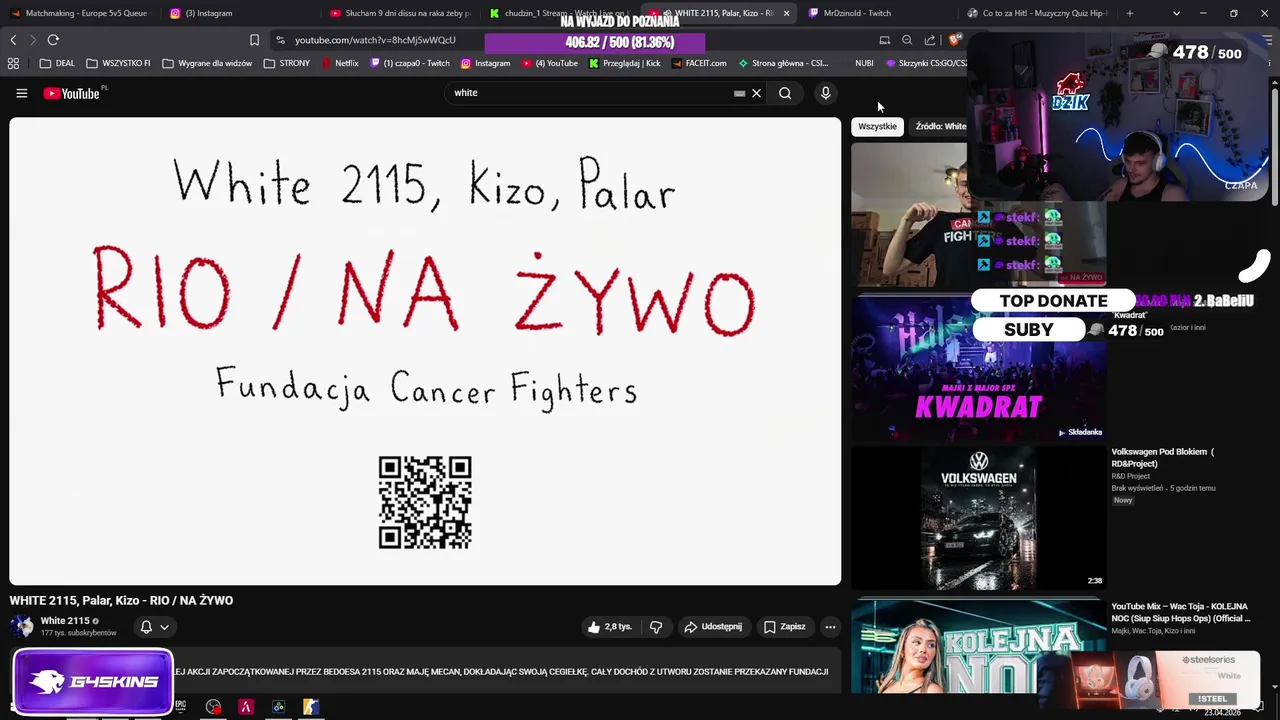Open the Wygrane dla widzów bookmarks folder
The image size is (1280, 720).
(x=207, y=63)
